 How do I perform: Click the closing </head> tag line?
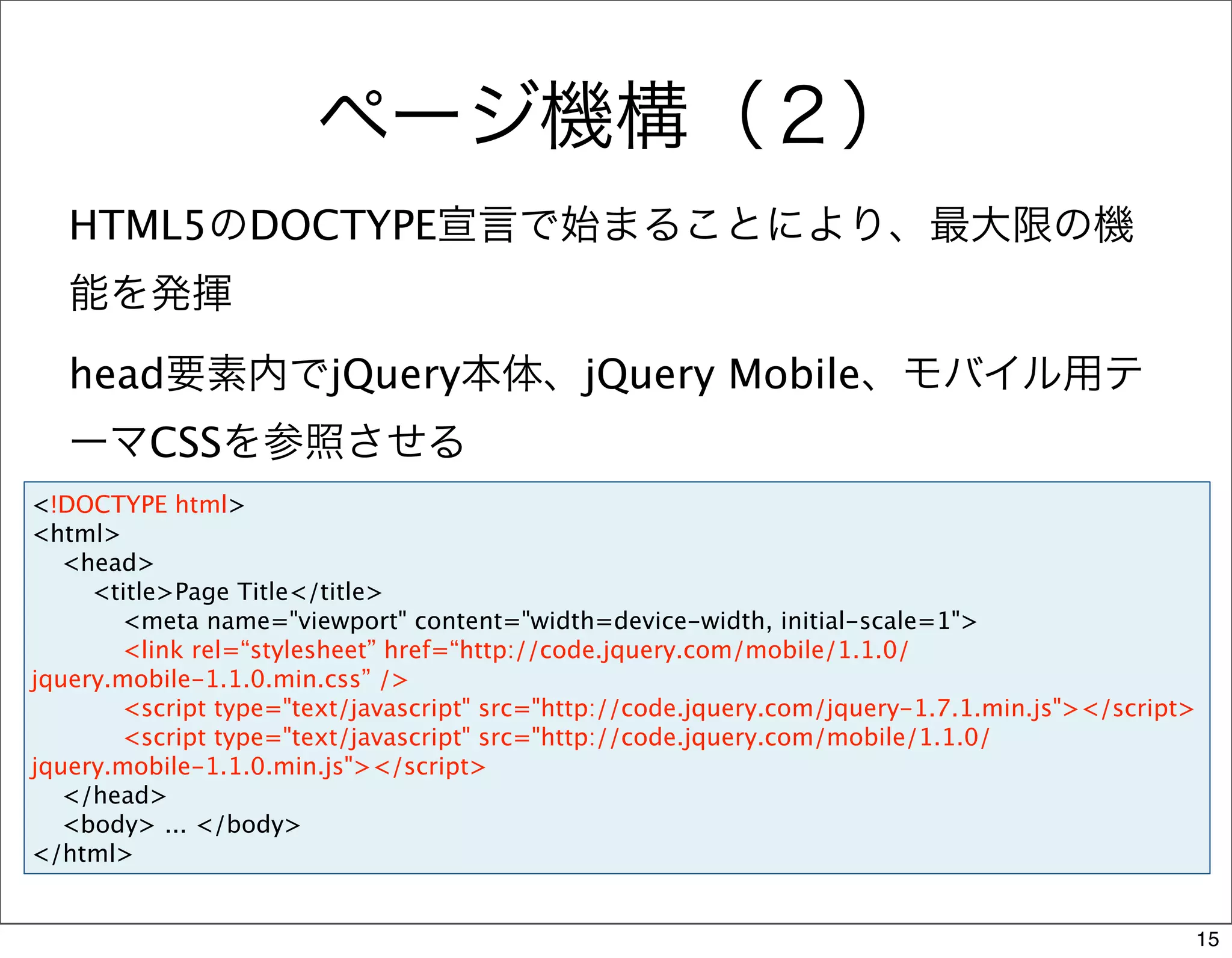115,796
